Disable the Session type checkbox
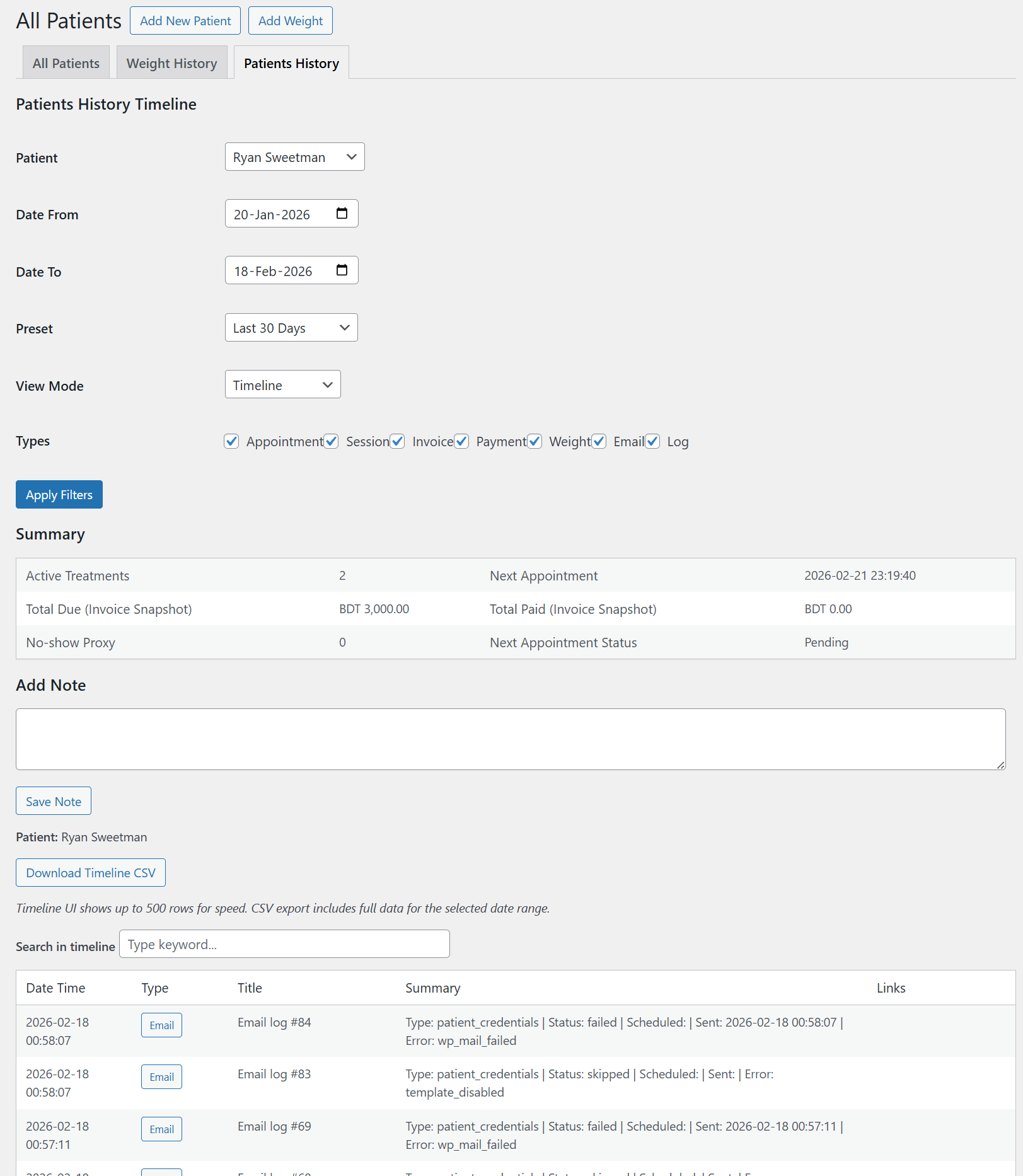The height and width of the screenshot is (1176, 1023). (331, 441)
